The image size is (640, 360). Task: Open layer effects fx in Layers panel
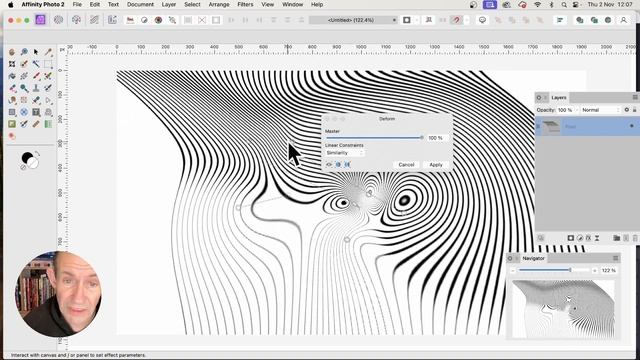pos(588,238)
